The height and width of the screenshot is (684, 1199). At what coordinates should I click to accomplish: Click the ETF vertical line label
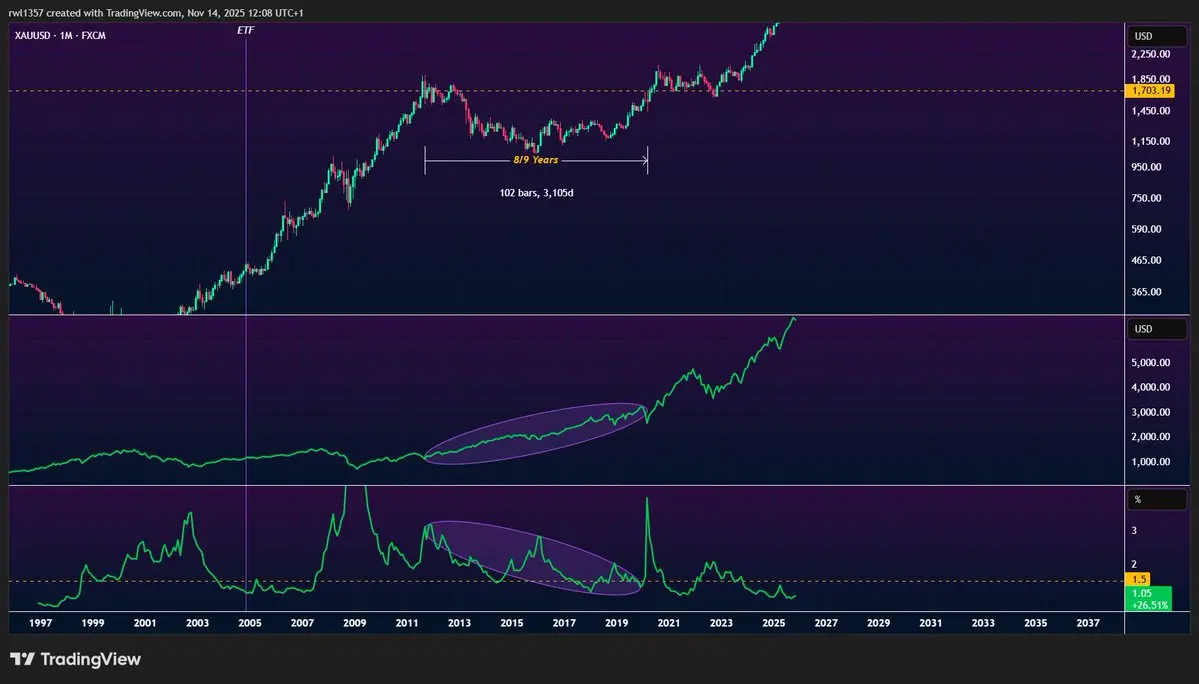tap(245, 31)
